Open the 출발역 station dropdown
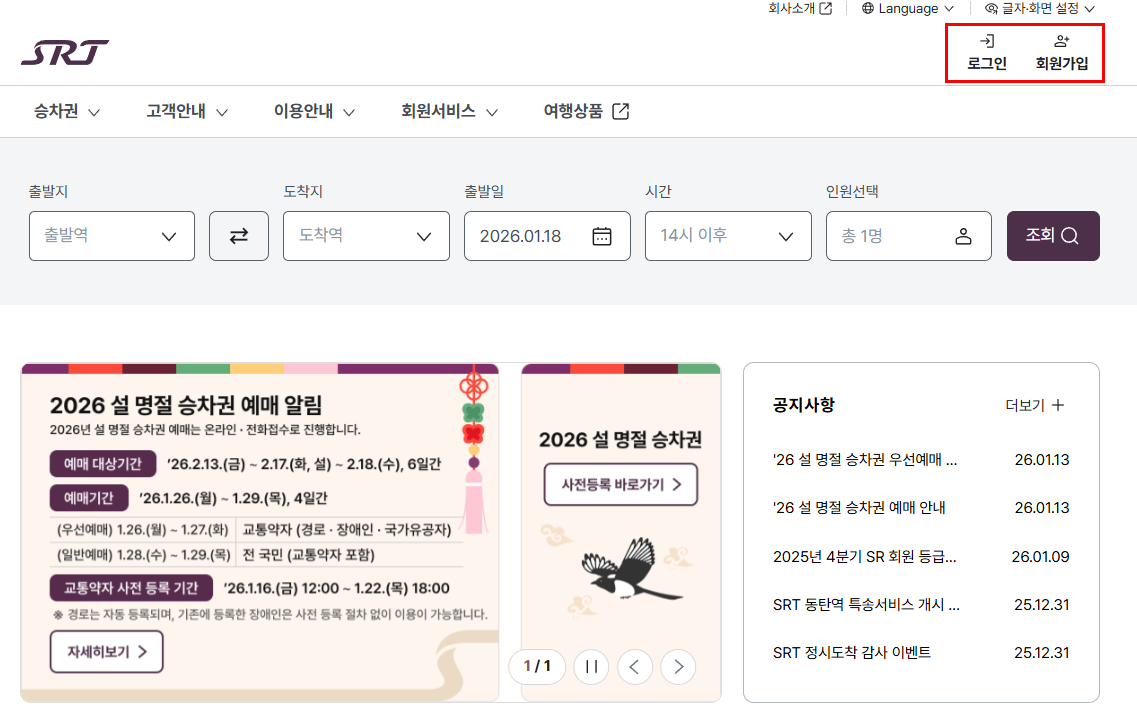The width and height of the screenshot is (1137, 720). [112, 236]
